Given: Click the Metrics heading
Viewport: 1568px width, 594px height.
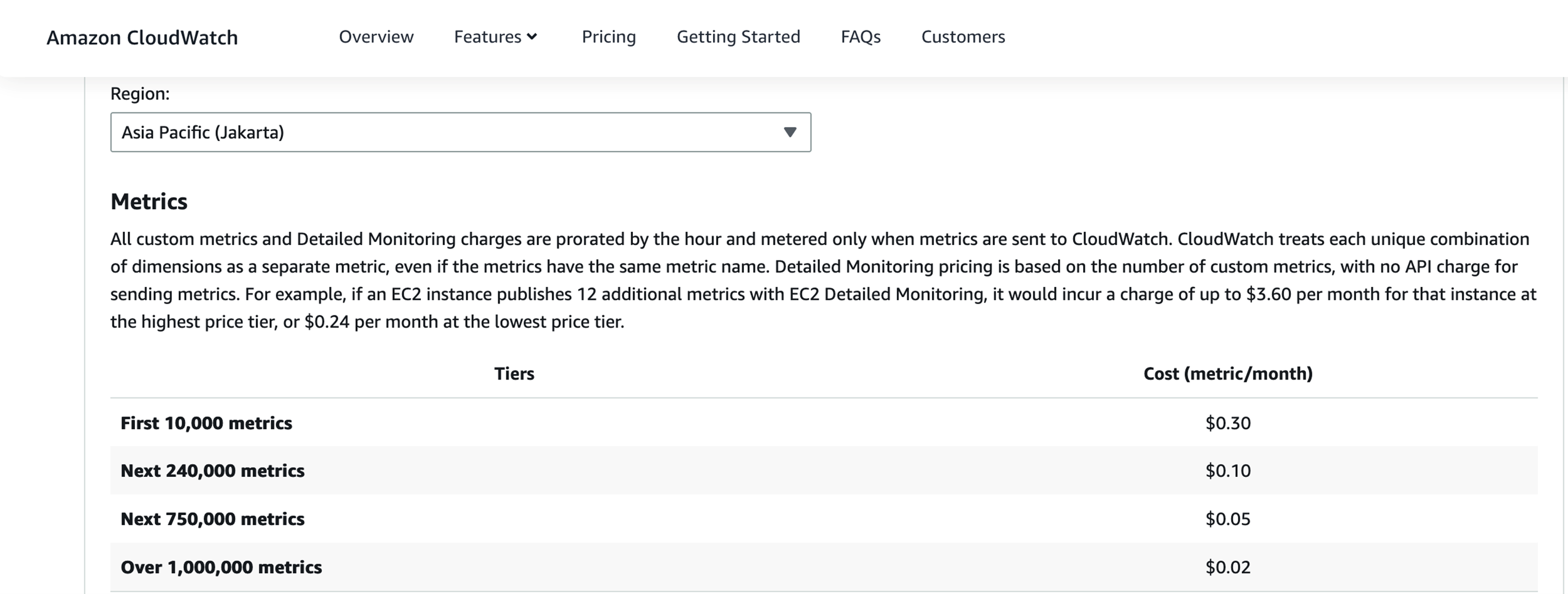Looking at the screenshot, I should coord(149,201).
